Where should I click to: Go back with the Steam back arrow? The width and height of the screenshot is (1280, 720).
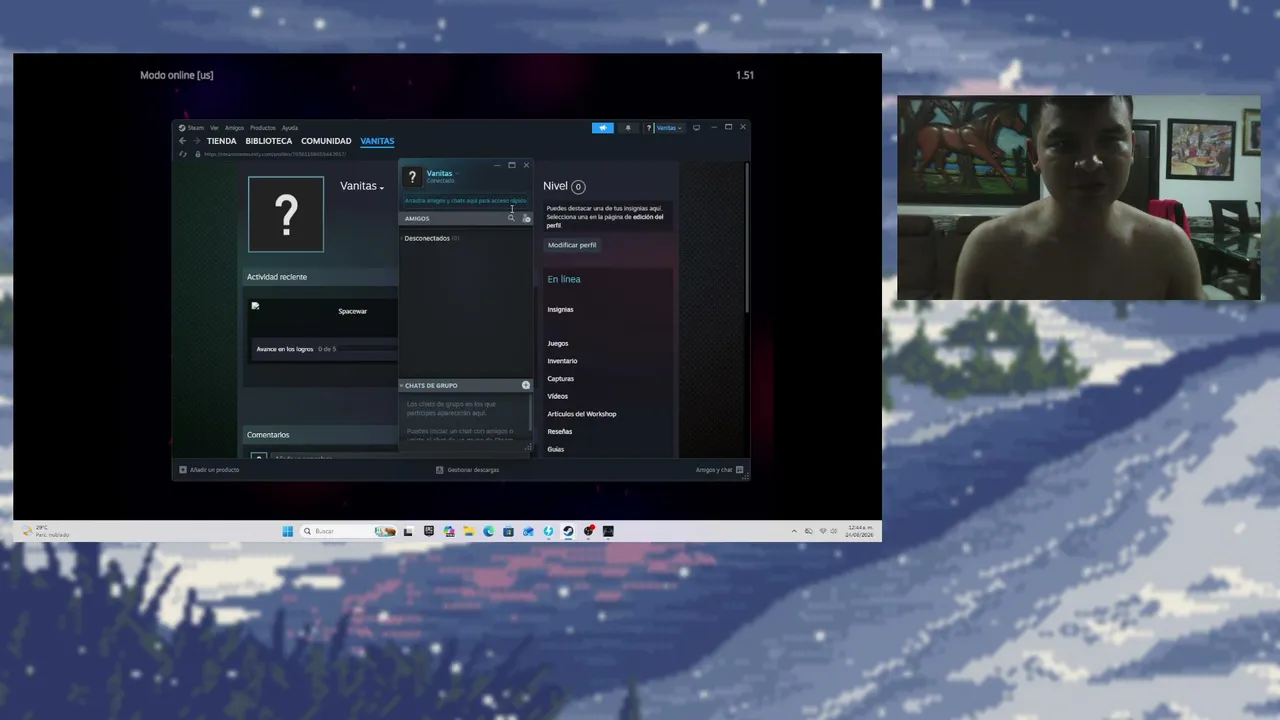[x=182, y=141]
